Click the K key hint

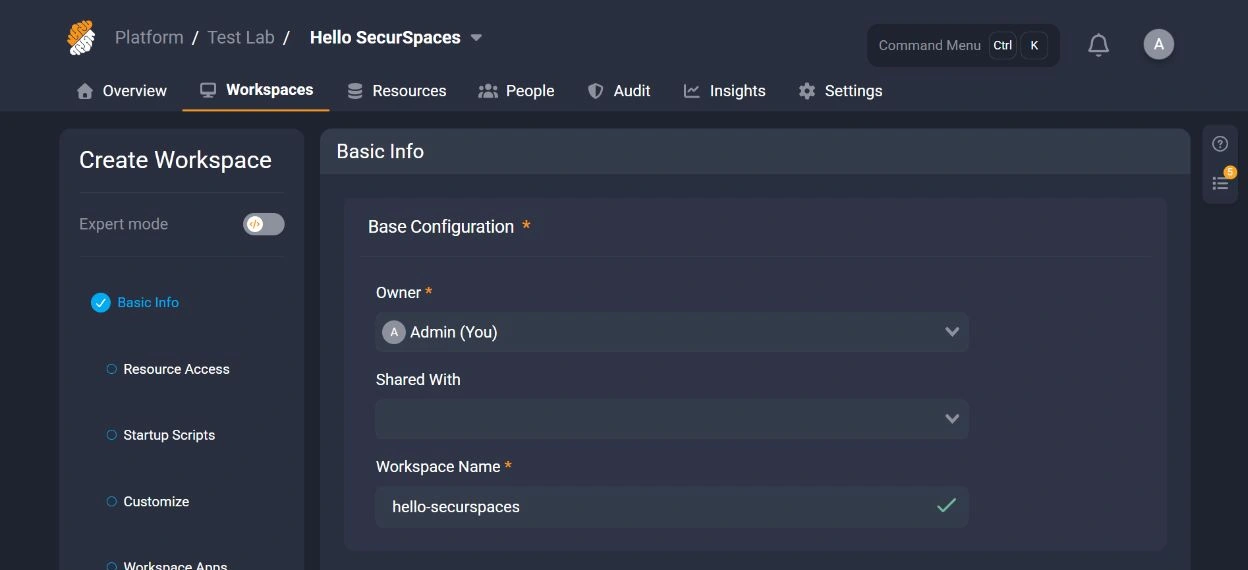coord(1034,45)
